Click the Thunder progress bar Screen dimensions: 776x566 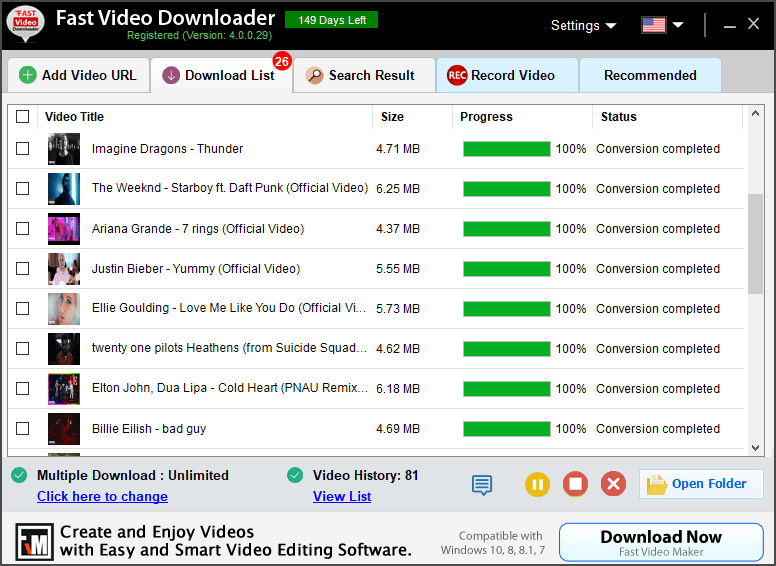(x=507, y=148)
